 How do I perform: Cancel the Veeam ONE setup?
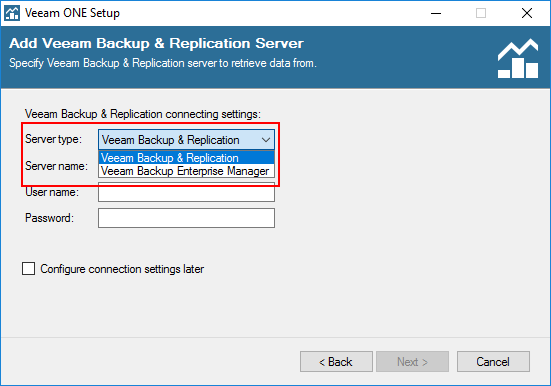[493, 361]
